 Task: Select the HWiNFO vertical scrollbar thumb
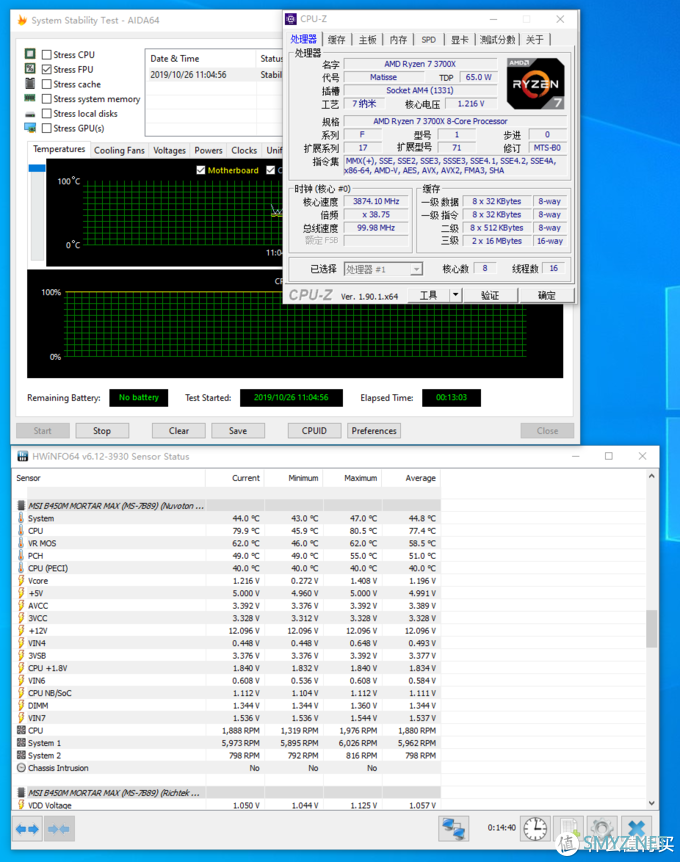[x=651, y=628]
